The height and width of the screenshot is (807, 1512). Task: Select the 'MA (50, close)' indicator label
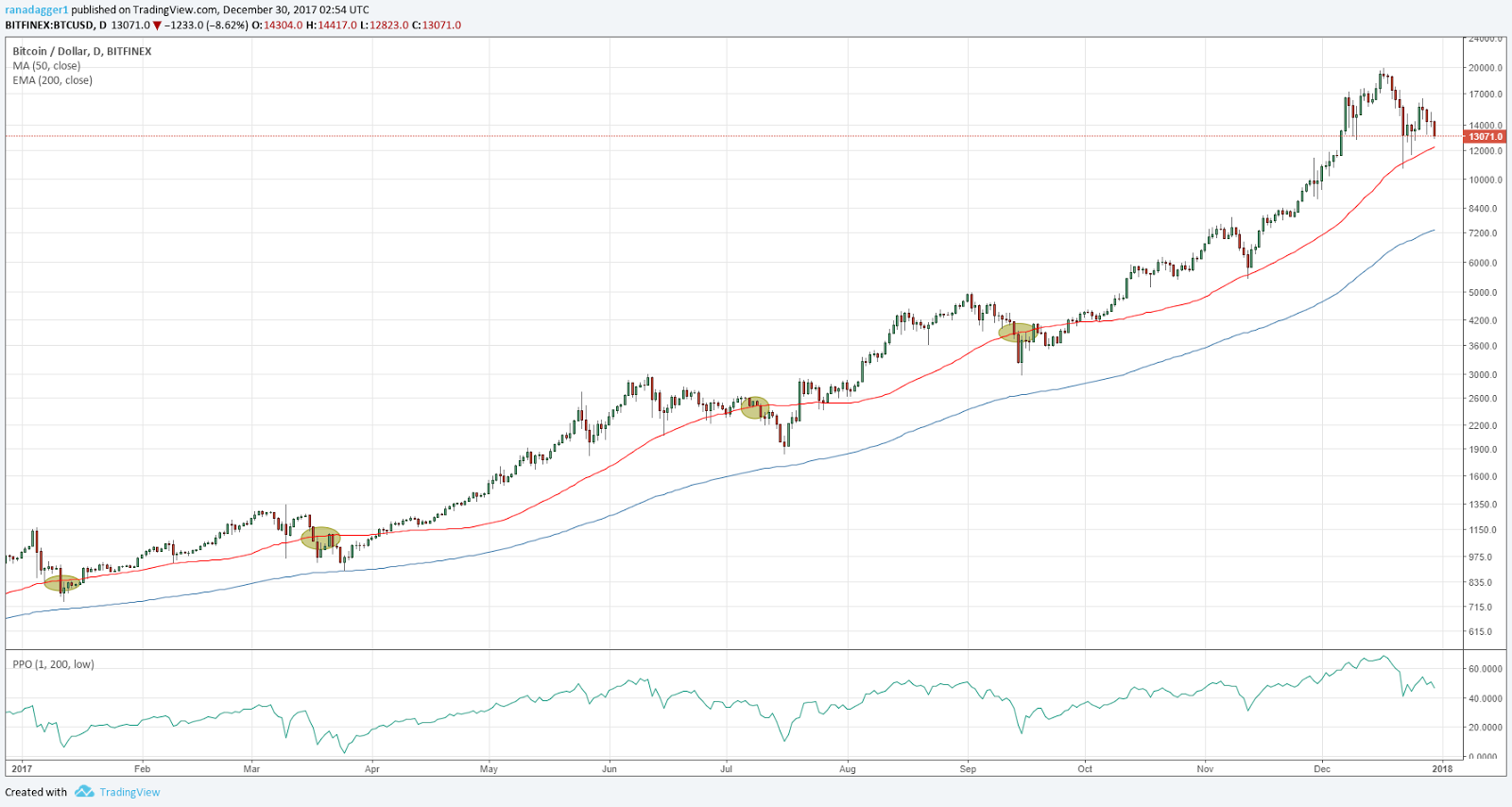click(46, 66)
